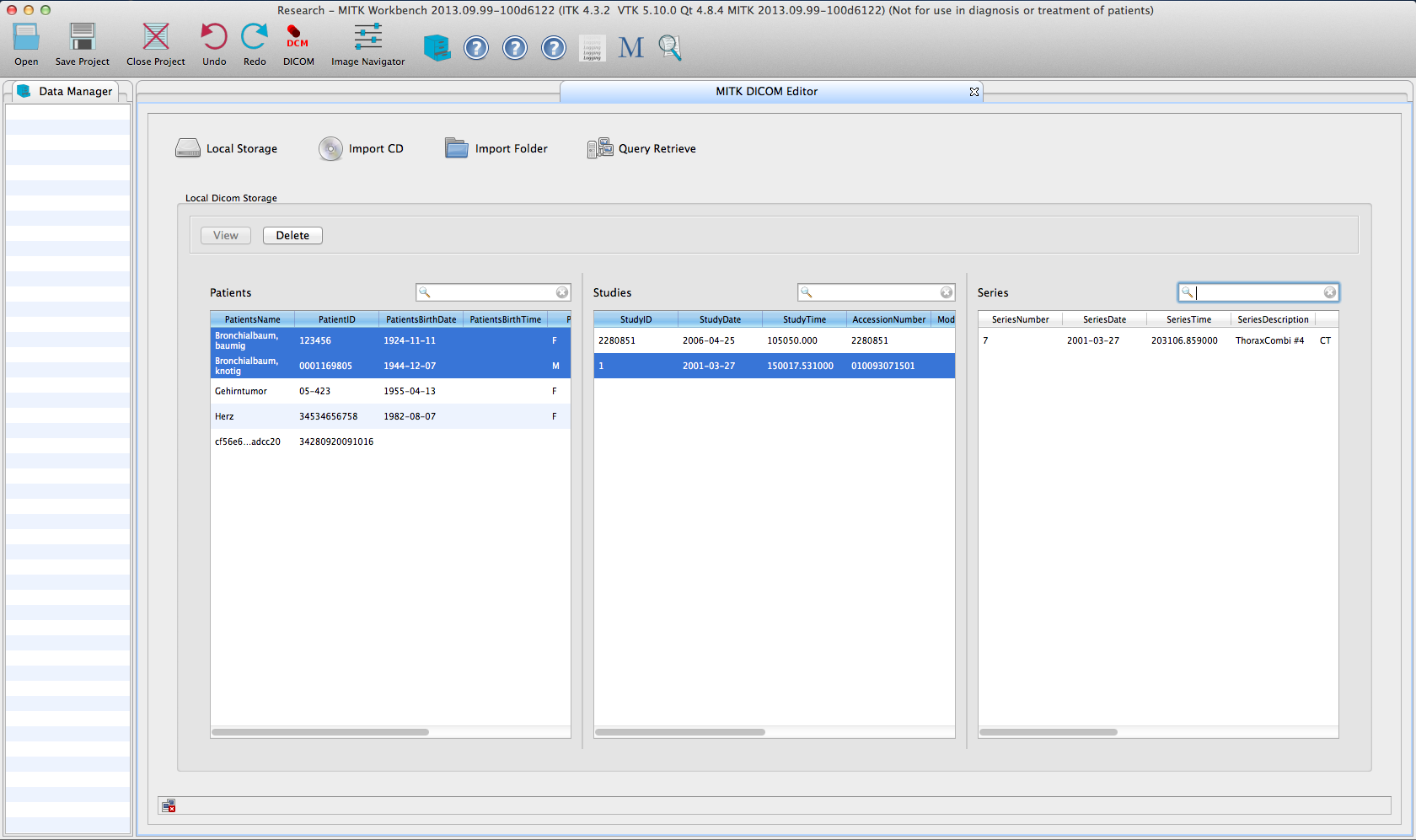The width and height of the screenshot is (1416, 840).
Task: Click the Open file toolbar icon
Action: pos(26,38)
